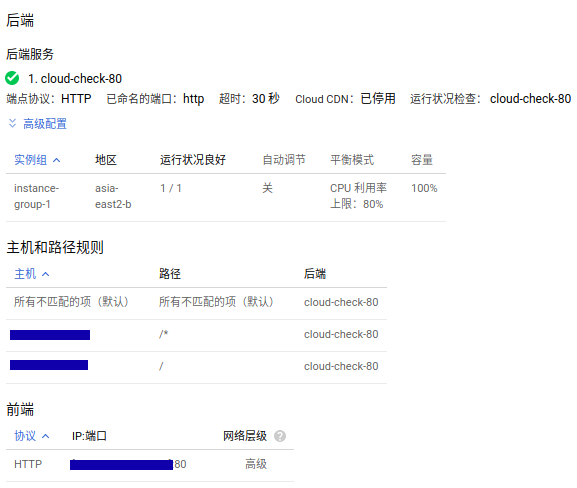577x488 pixels.
Task: Click the green healthy status checkmark icon
Action: click(12, 78)
